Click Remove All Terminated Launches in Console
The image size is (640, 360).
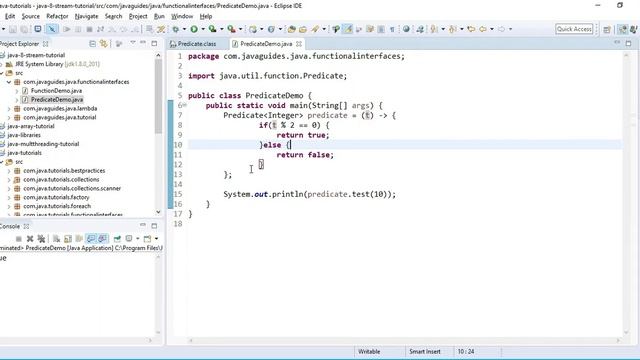tap(41, 239)
